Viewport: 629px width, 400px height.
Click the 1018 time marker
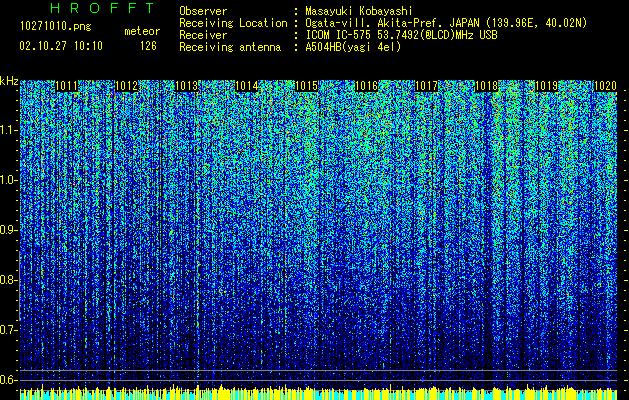(486, 86)
